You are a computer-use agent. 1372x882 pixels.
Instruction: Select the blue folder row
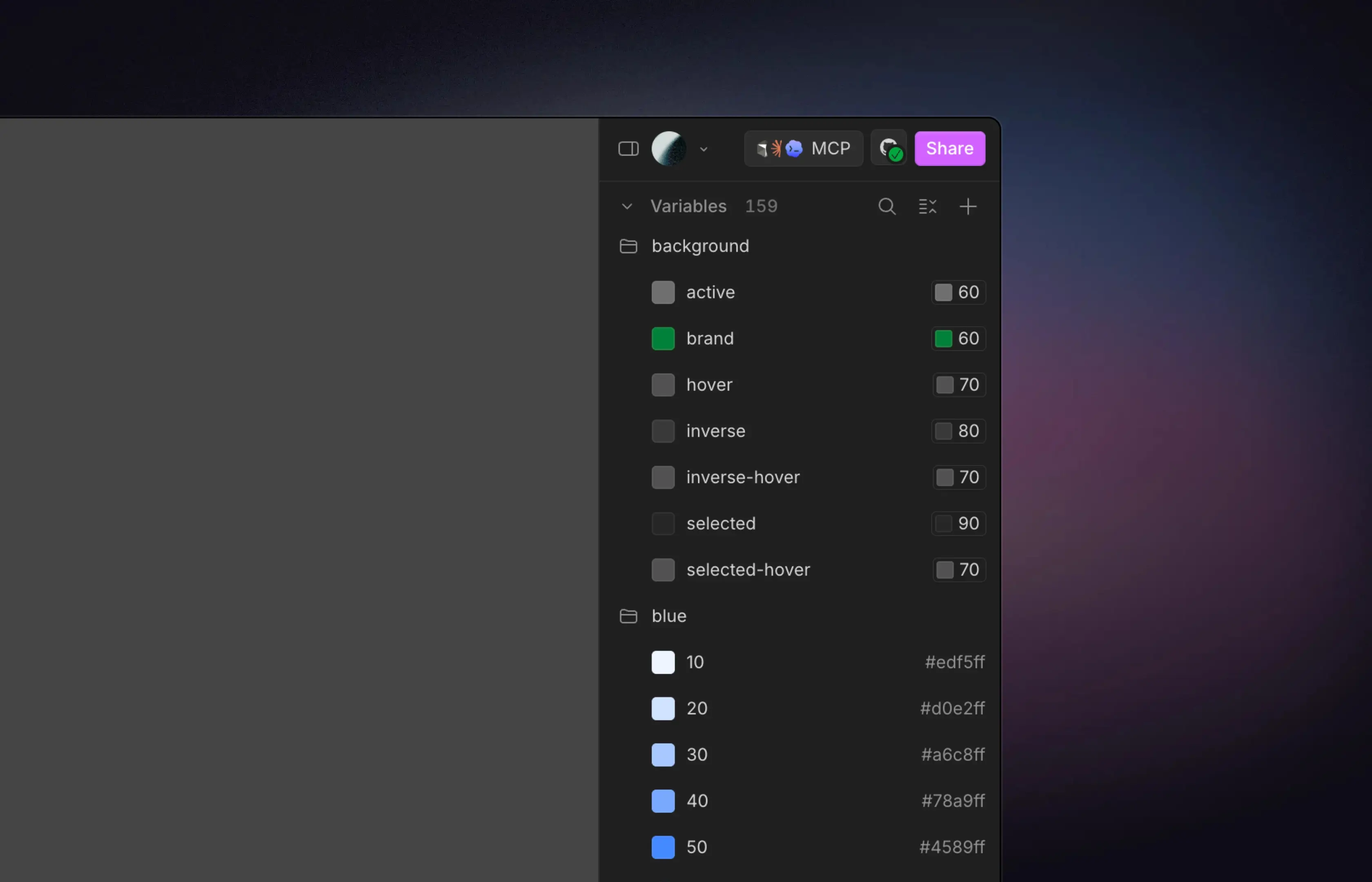(x=800, y=616)
